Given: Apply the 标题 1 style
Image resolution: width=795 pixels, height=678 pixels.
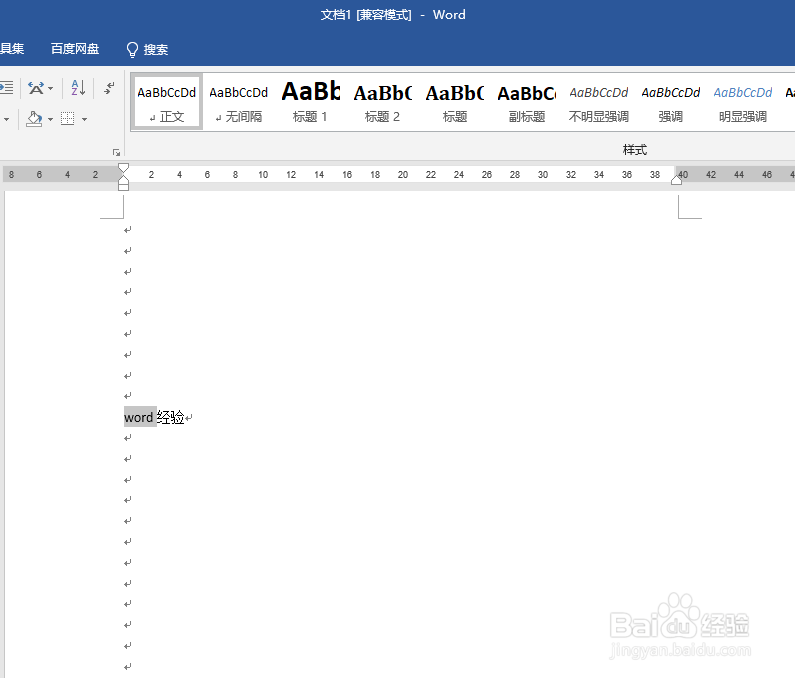Looking at the screenshot, I should (x=311, y=103).
